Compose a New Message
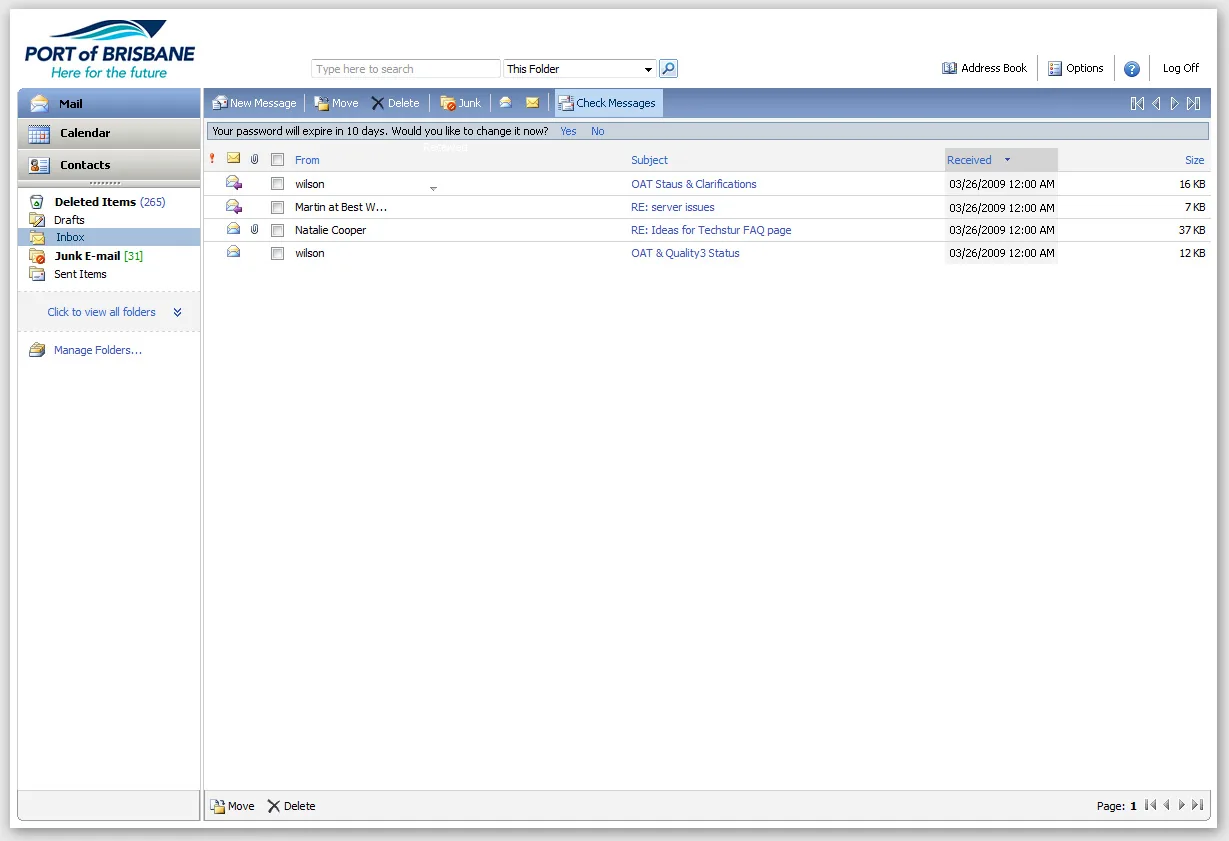The width and height of the screenshot is (1229, 841). tap(254, 103)
